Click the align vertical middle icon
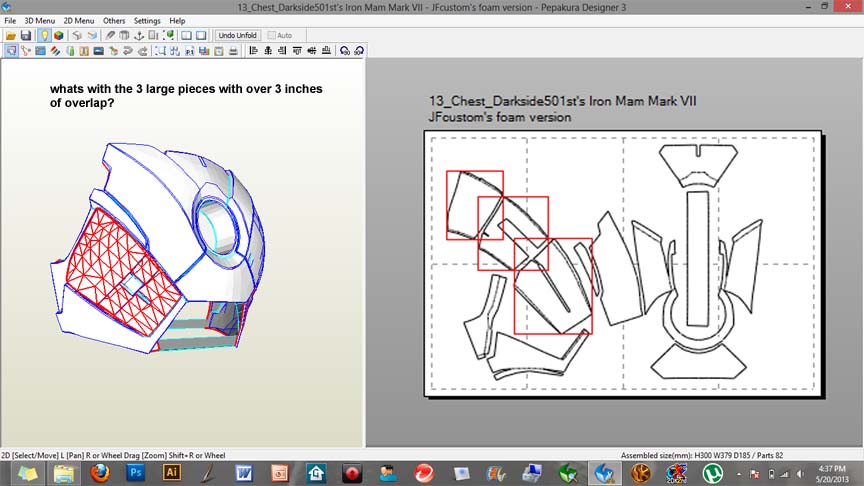 (312, 51)
